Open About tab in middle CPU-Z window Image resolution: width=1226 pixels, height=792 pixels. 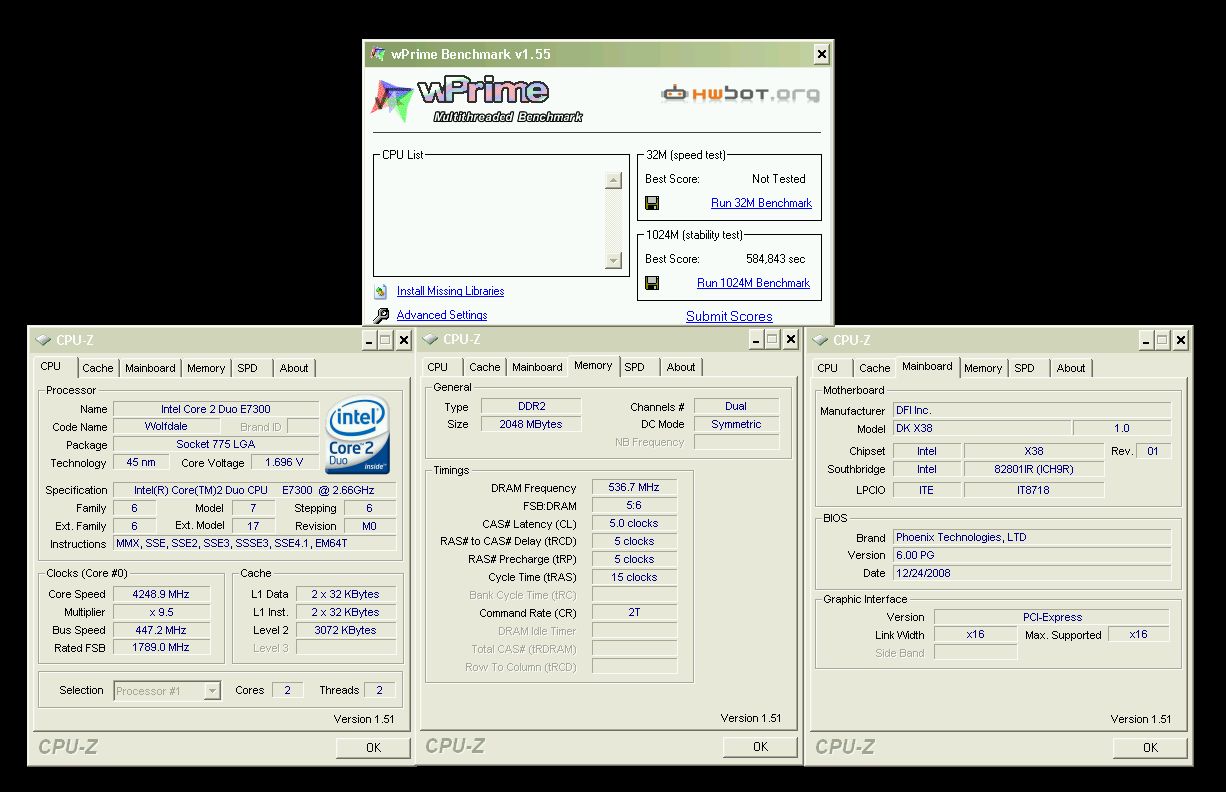[681, 367]
